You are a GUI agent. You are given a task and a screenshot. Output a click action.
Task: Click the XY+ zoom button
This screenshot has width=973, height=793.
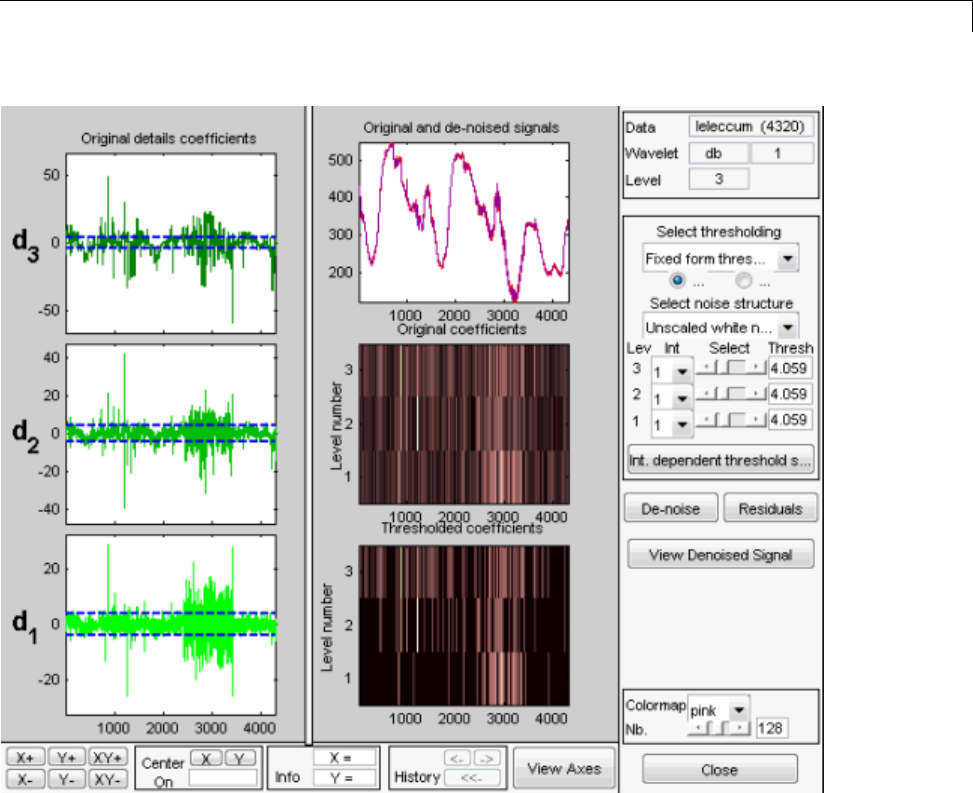click(x=108, y=758)
